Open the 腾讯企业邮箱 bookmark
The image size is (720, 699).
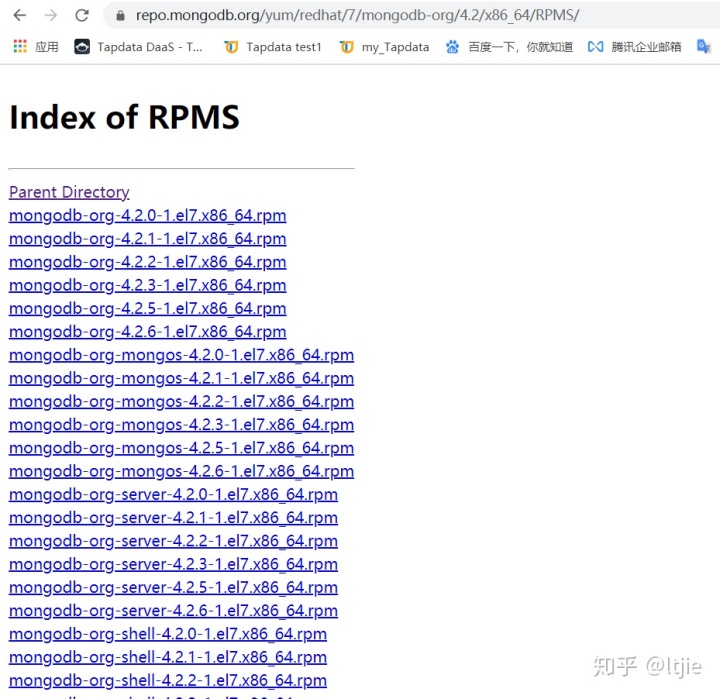[x=646, y=47]
